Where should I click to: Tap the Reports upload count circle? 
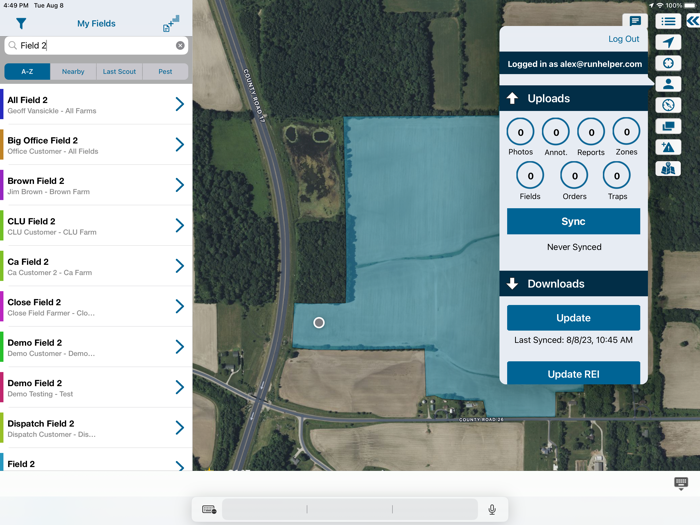point(591,132)
